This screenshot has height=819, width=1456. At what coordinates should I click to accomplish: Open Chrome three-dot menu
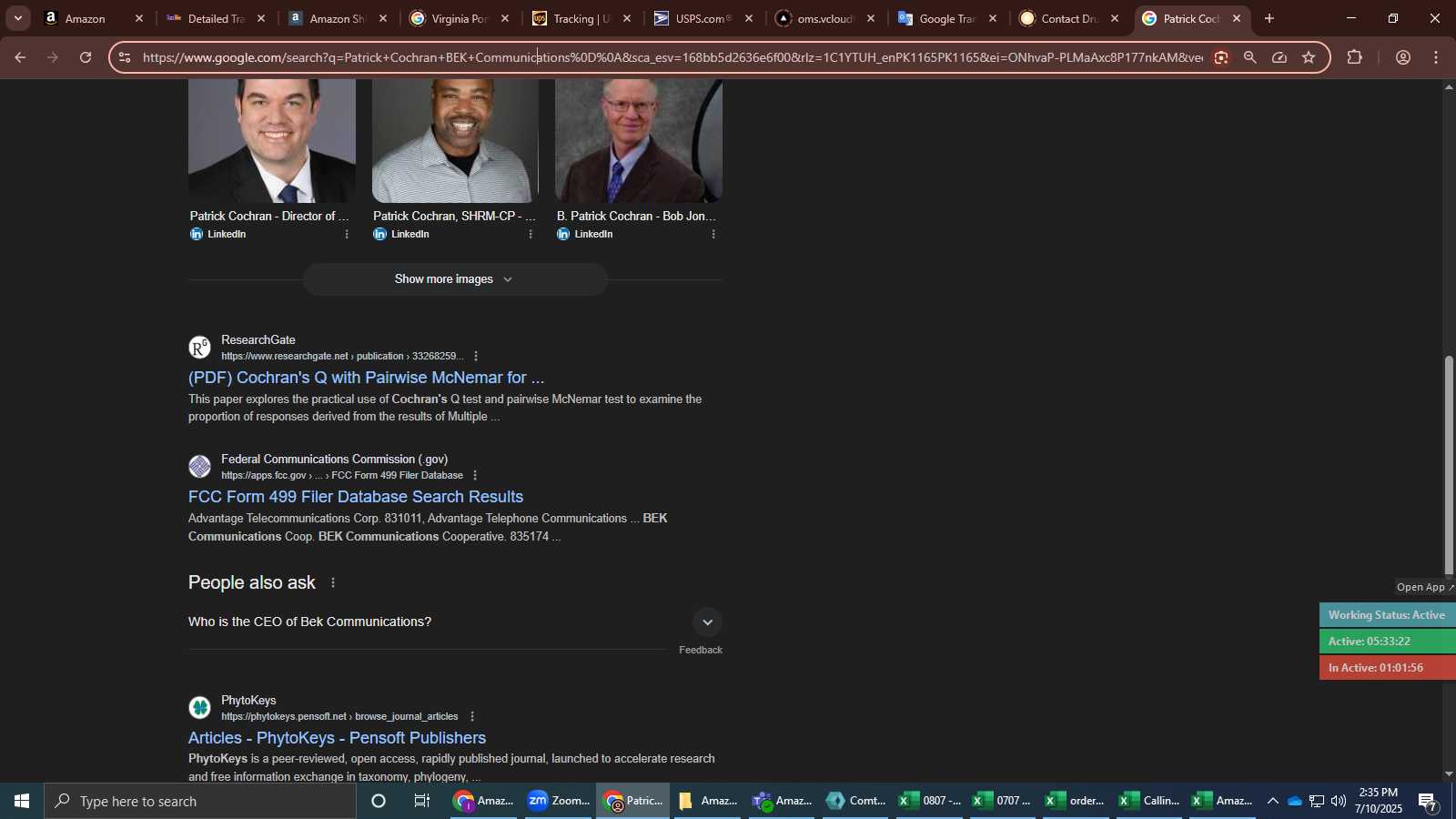1437,57
